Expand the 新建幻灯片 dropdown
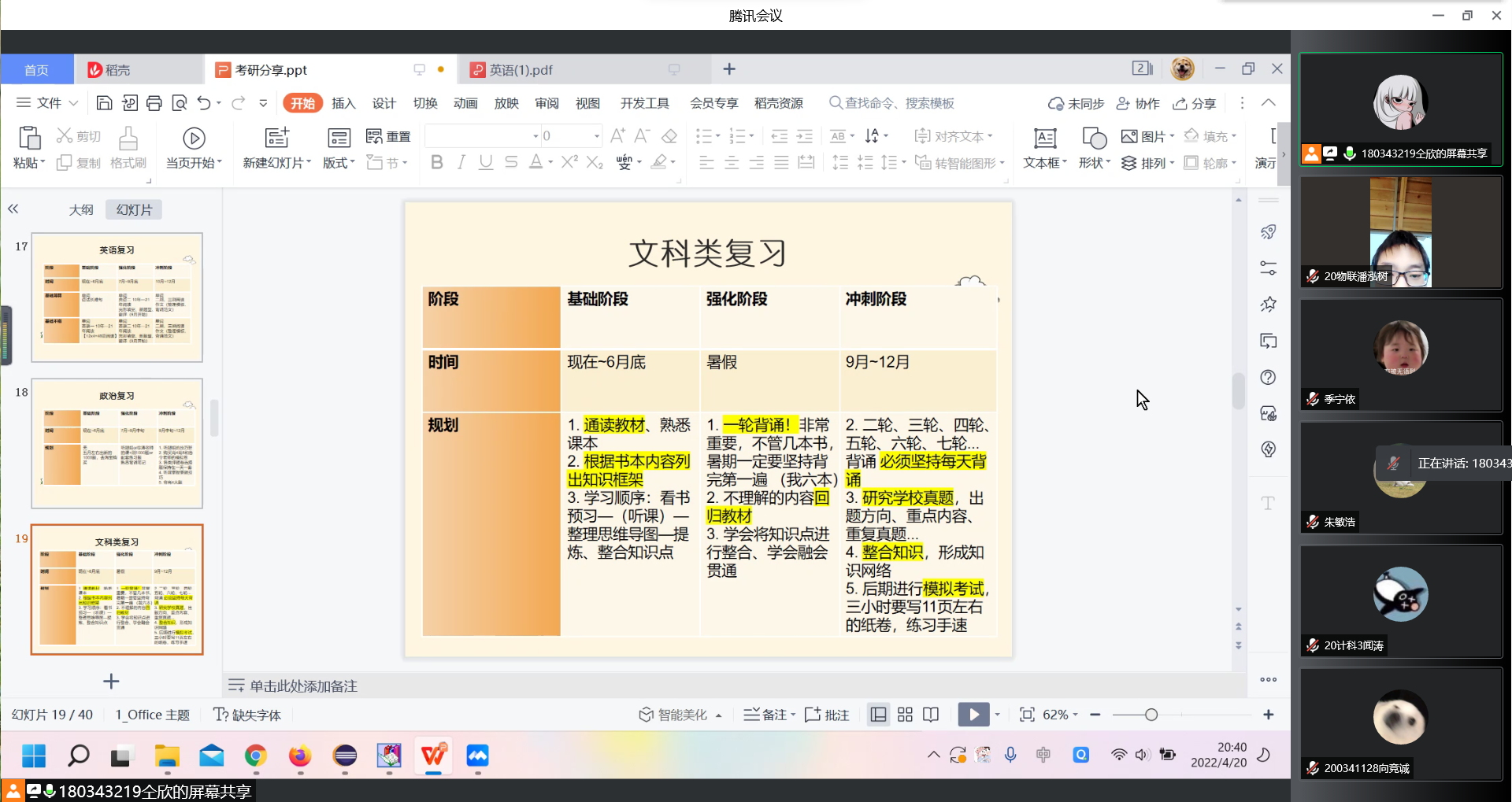 [x=308, y=163]
